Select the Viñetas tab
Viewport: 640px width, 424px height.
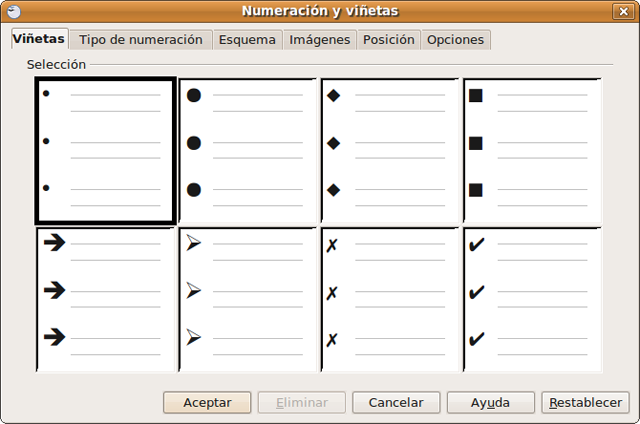point(39,39)
